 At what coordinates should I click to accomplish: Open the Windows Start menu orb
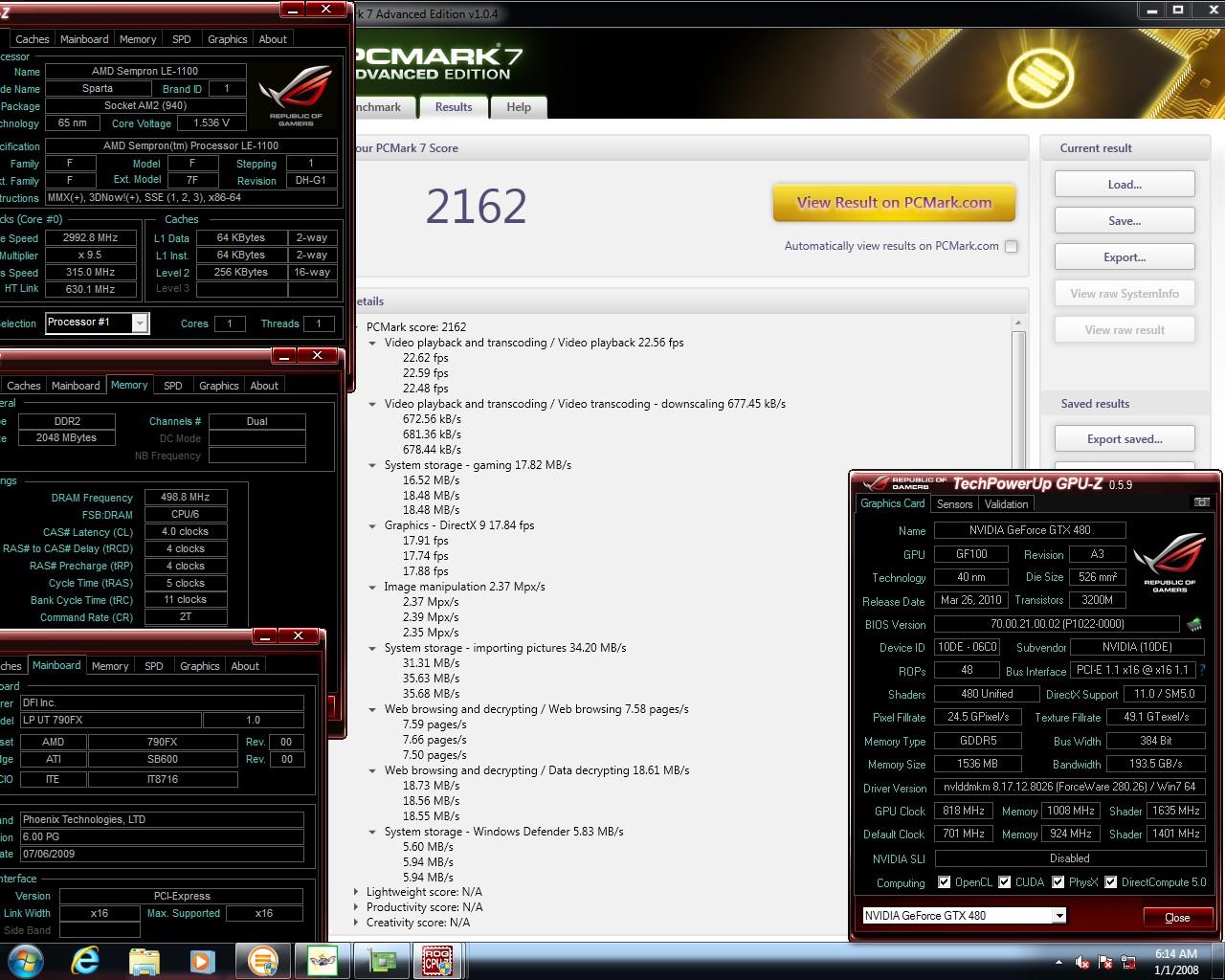(x=24, y=960)
